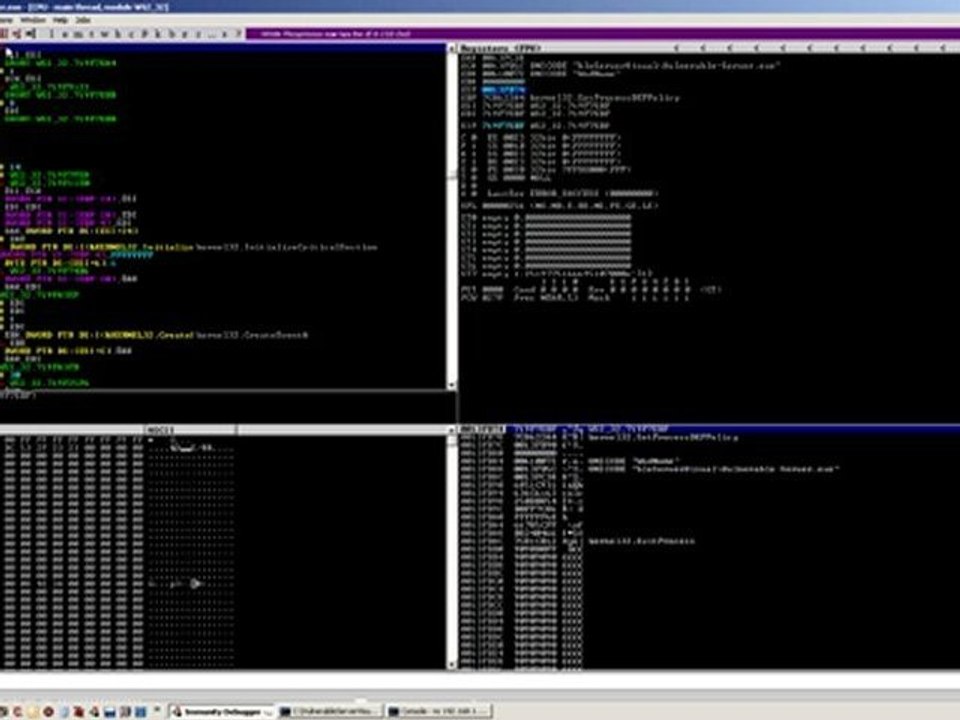Open the Window menu
The height and width of the screenshot is (720, 960).
coord(33,20)
